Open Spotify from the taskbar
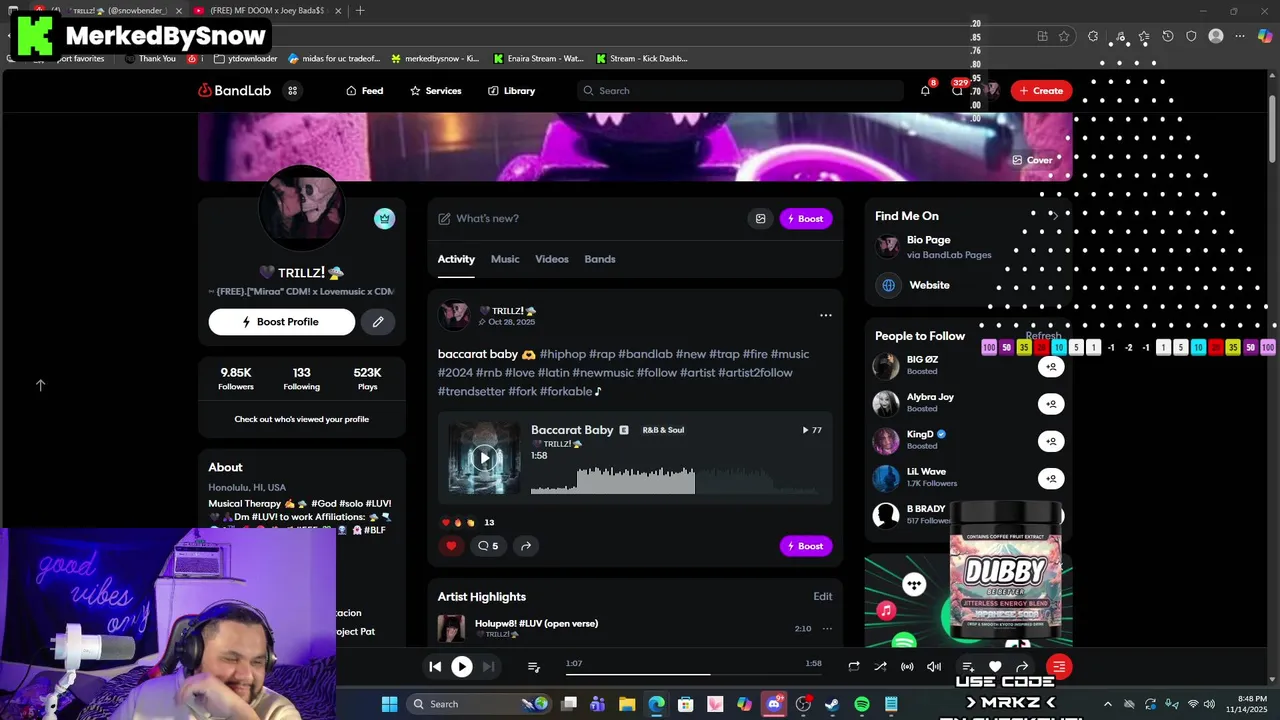 tap(861, 704)
